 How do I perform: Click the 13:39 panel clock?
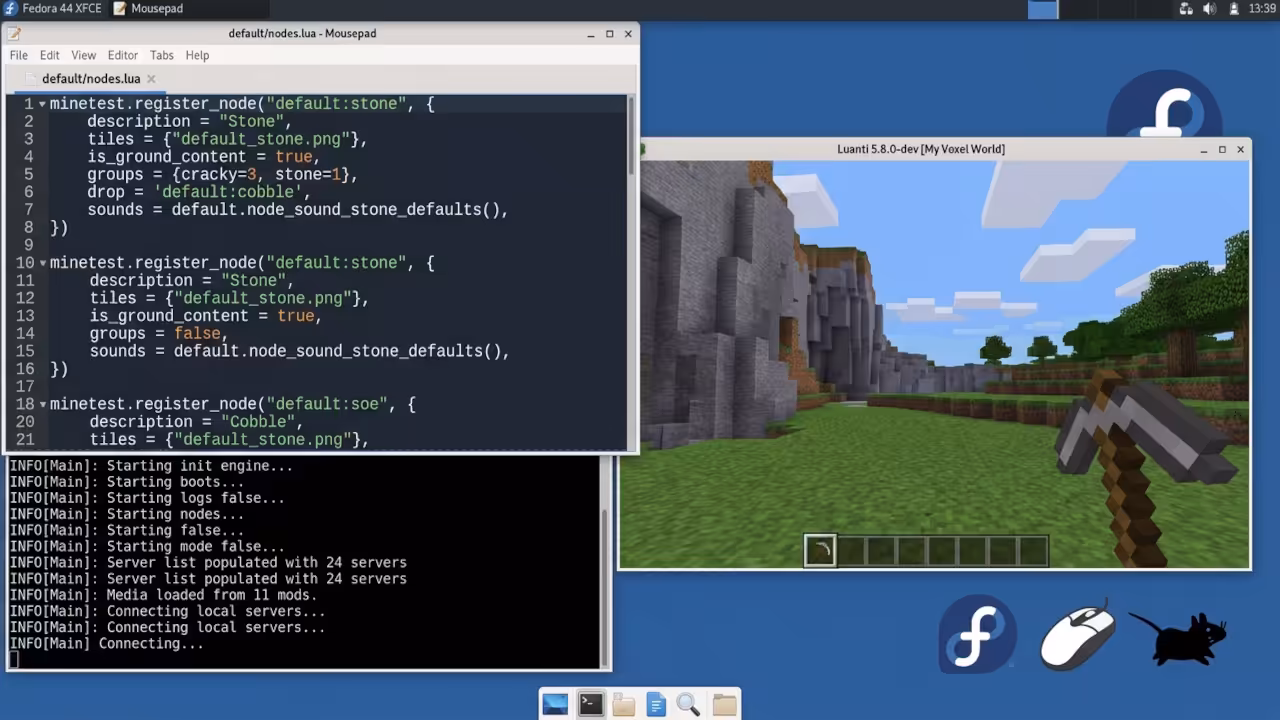(x=1262, y=9)
